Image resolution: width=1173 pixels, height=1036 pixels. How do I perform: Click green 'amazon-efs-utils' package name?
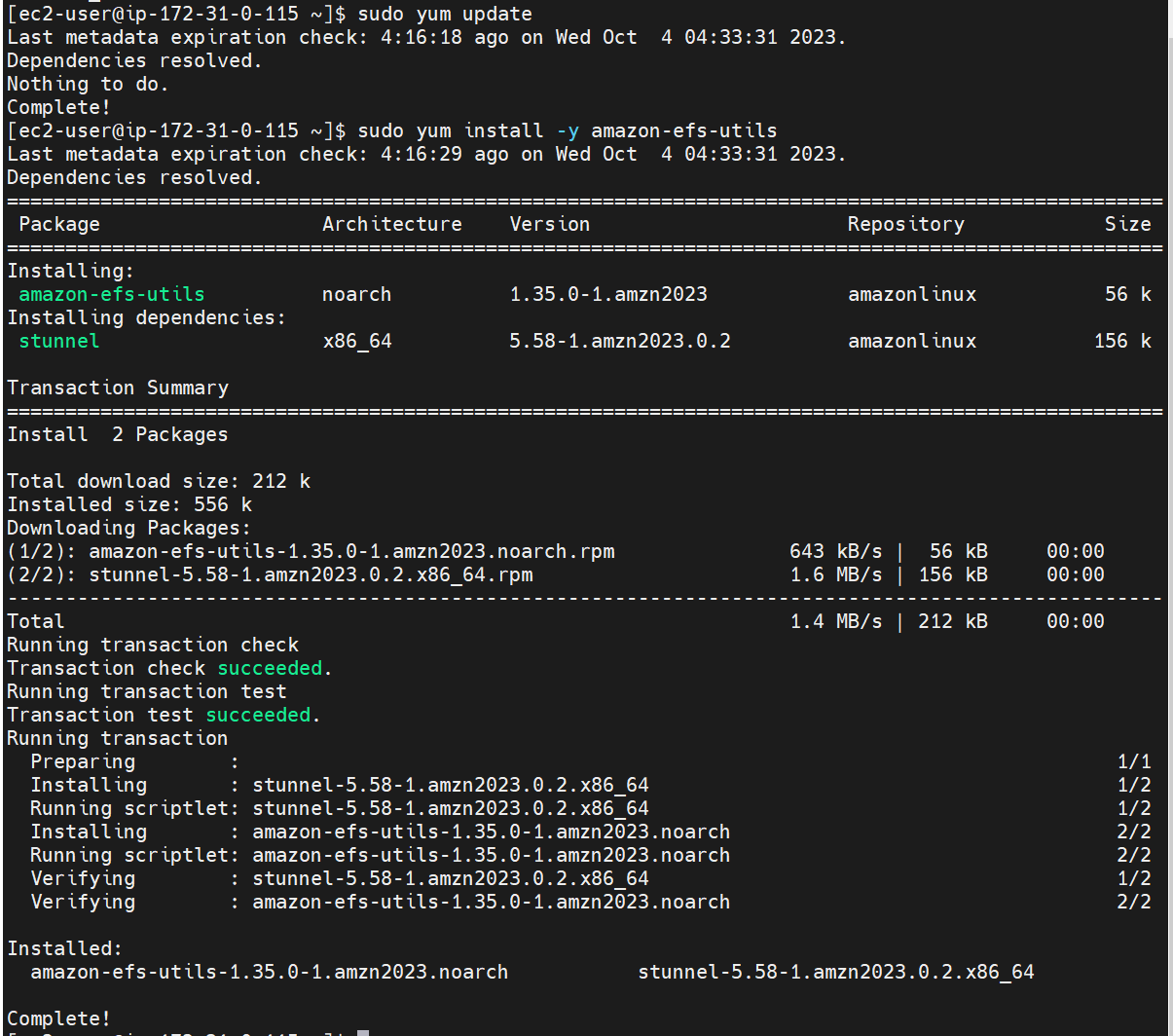112,295
